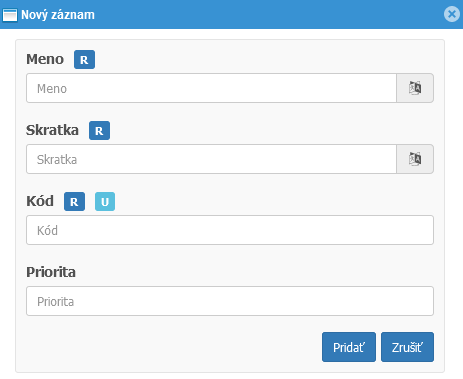Screen dimensions: 463x379
Task: Focus the Meno text field
Action: (x=211, y=88)
